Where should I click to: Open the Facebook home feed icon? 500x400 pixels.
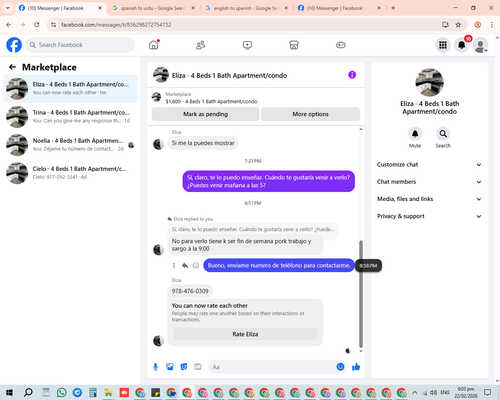pos(154,45)
